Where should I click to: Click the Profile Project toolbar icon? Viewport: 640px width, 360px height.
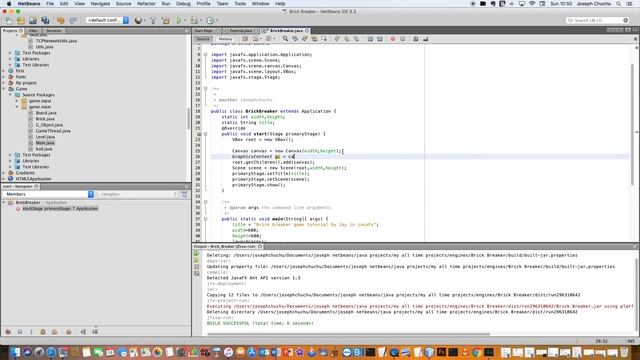click(x=210, y=20)
